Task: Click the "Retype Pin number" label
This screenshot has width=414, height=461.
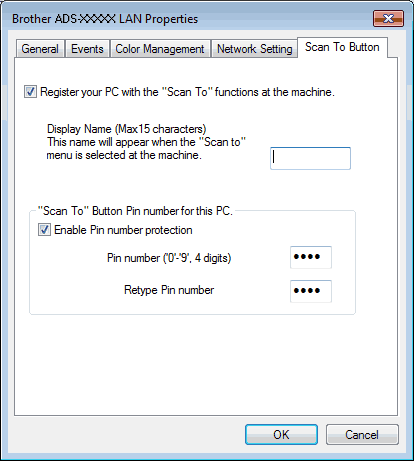Action: [x=169, y=290]
